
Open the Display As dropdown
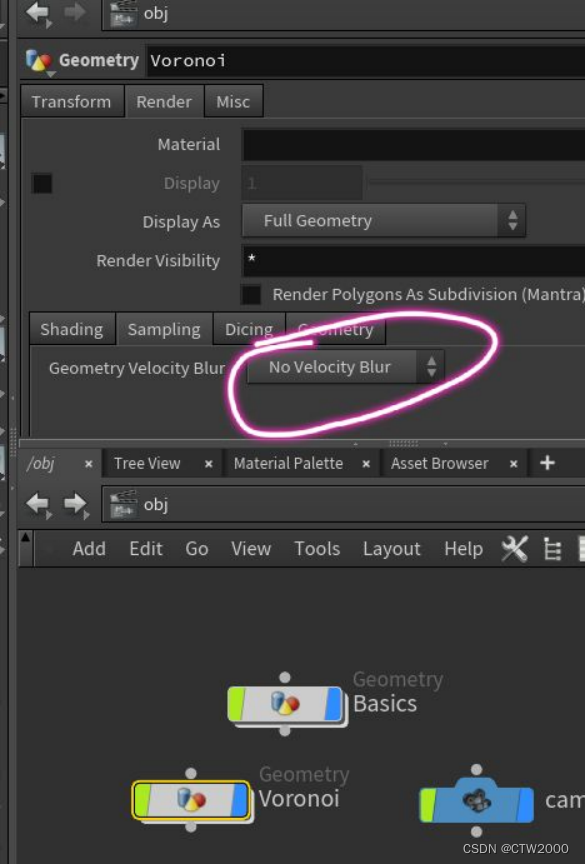[x=384, y=221]
